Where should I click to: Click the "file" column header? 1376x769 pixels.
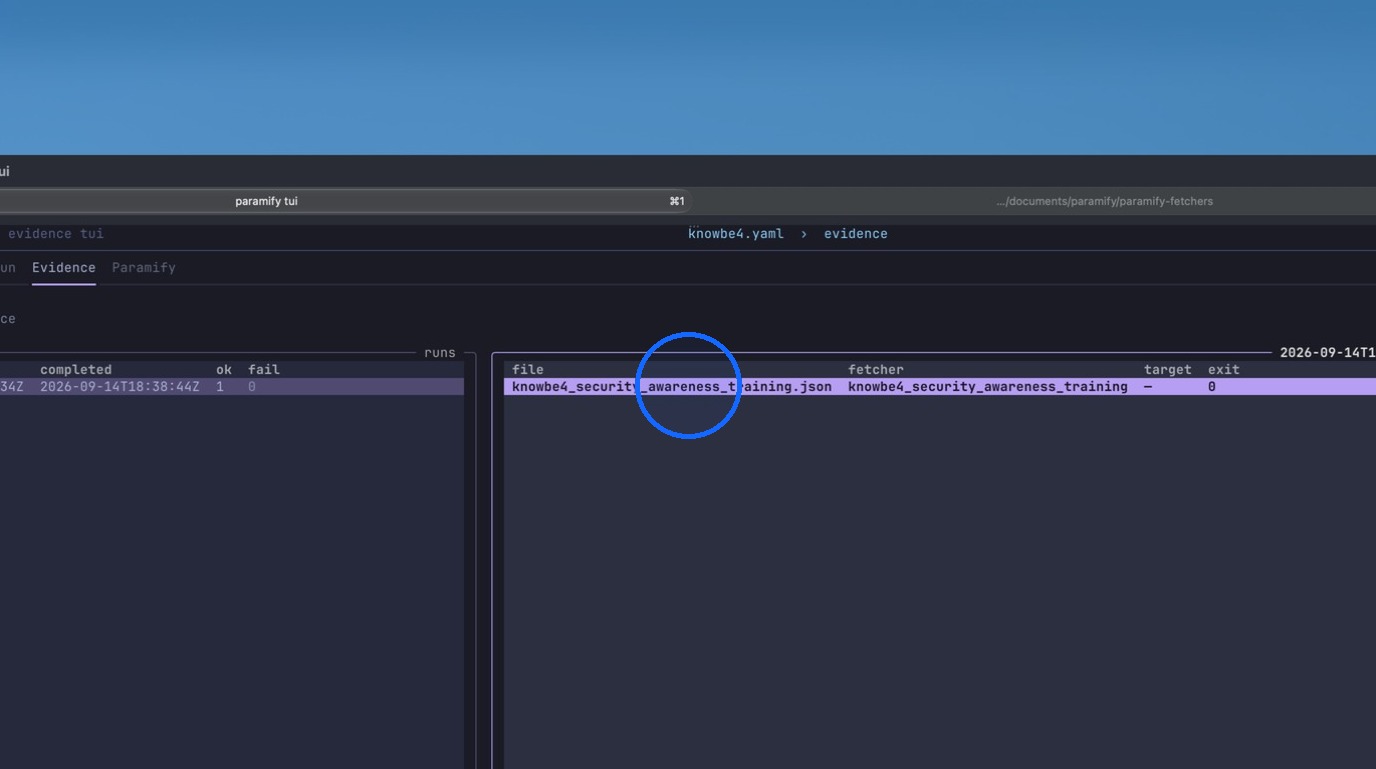click(528, 370)
